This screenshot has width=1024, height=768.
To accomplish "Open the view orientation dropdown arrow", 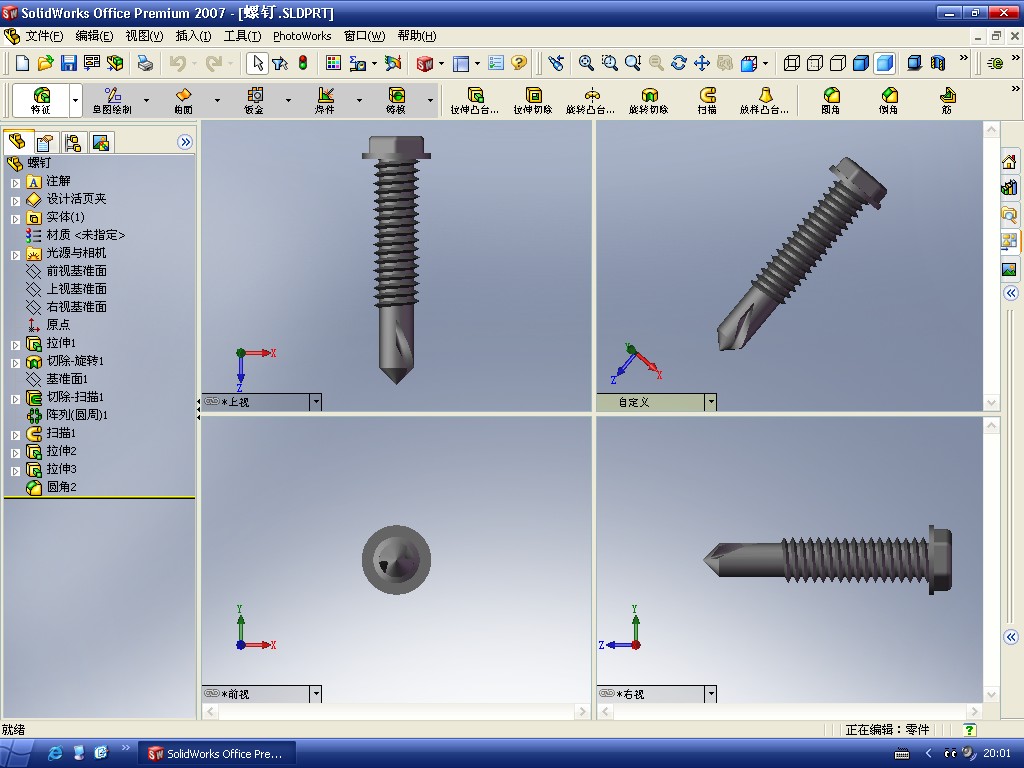I will coord(765,63).
